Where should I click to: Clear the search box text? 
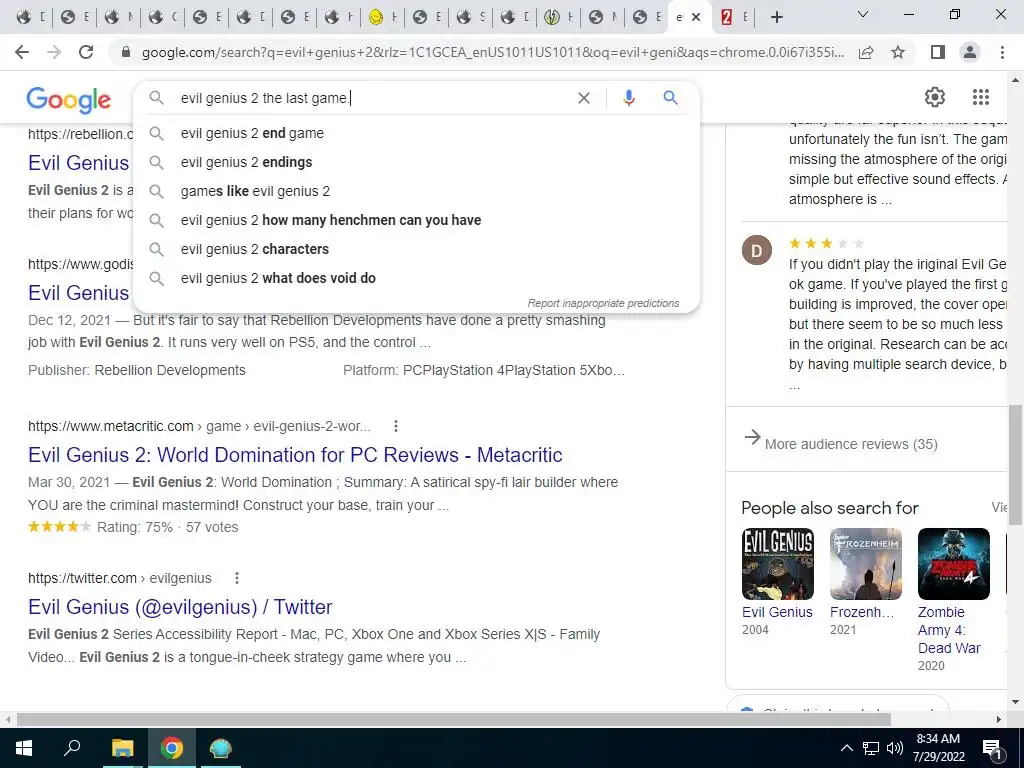[x=584, y=98]
